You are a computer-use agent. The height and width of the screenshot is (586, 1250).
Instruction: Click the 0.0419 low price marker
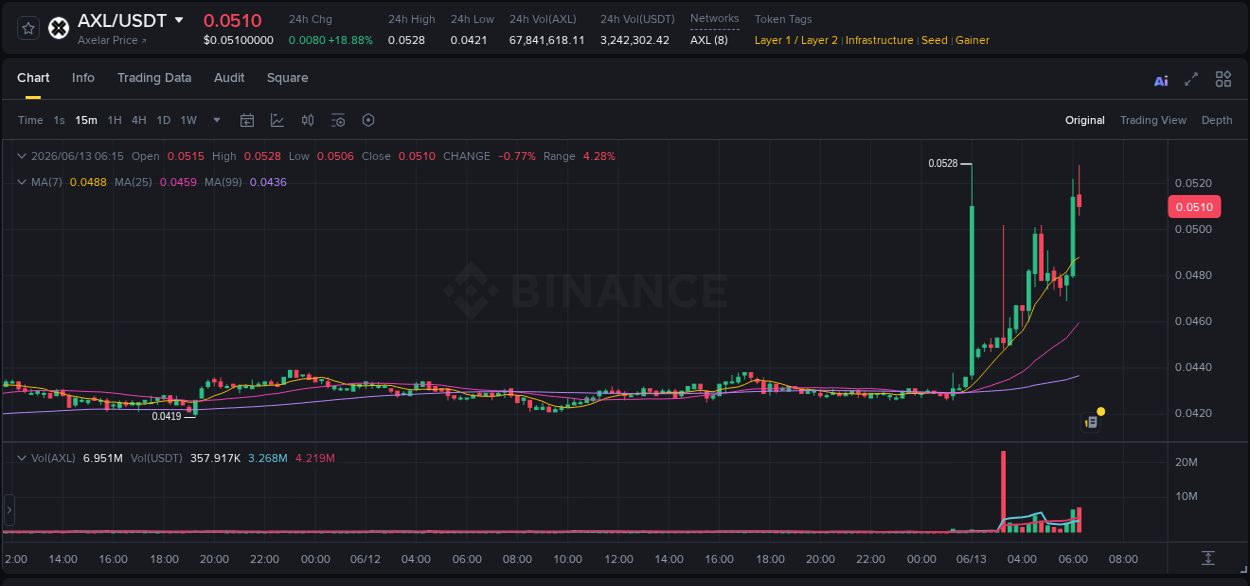pyautogui.click(x=166, y=416)
